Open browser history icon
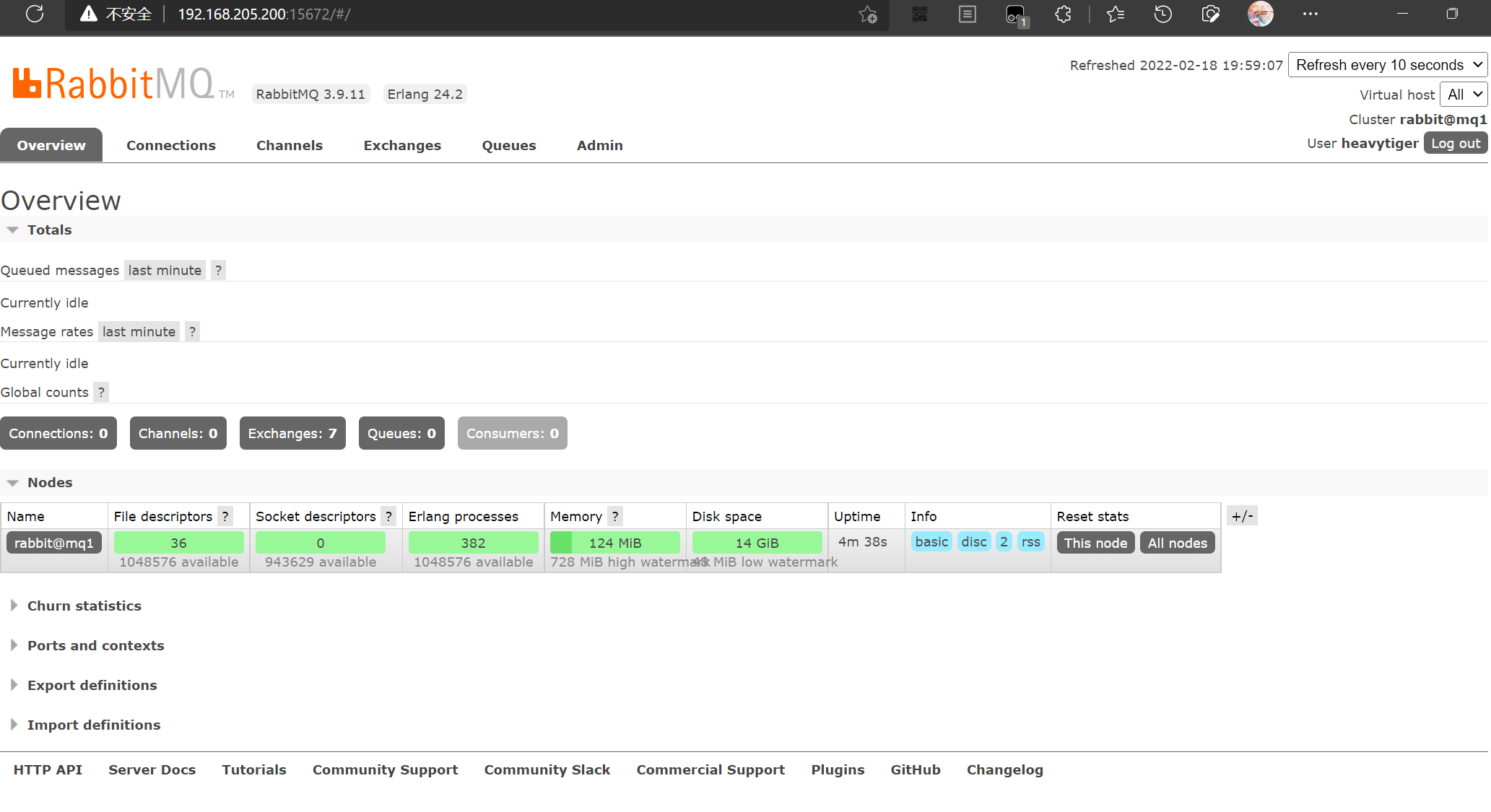This screenshot has width=1491, height=812. (x=1162, y=14)
